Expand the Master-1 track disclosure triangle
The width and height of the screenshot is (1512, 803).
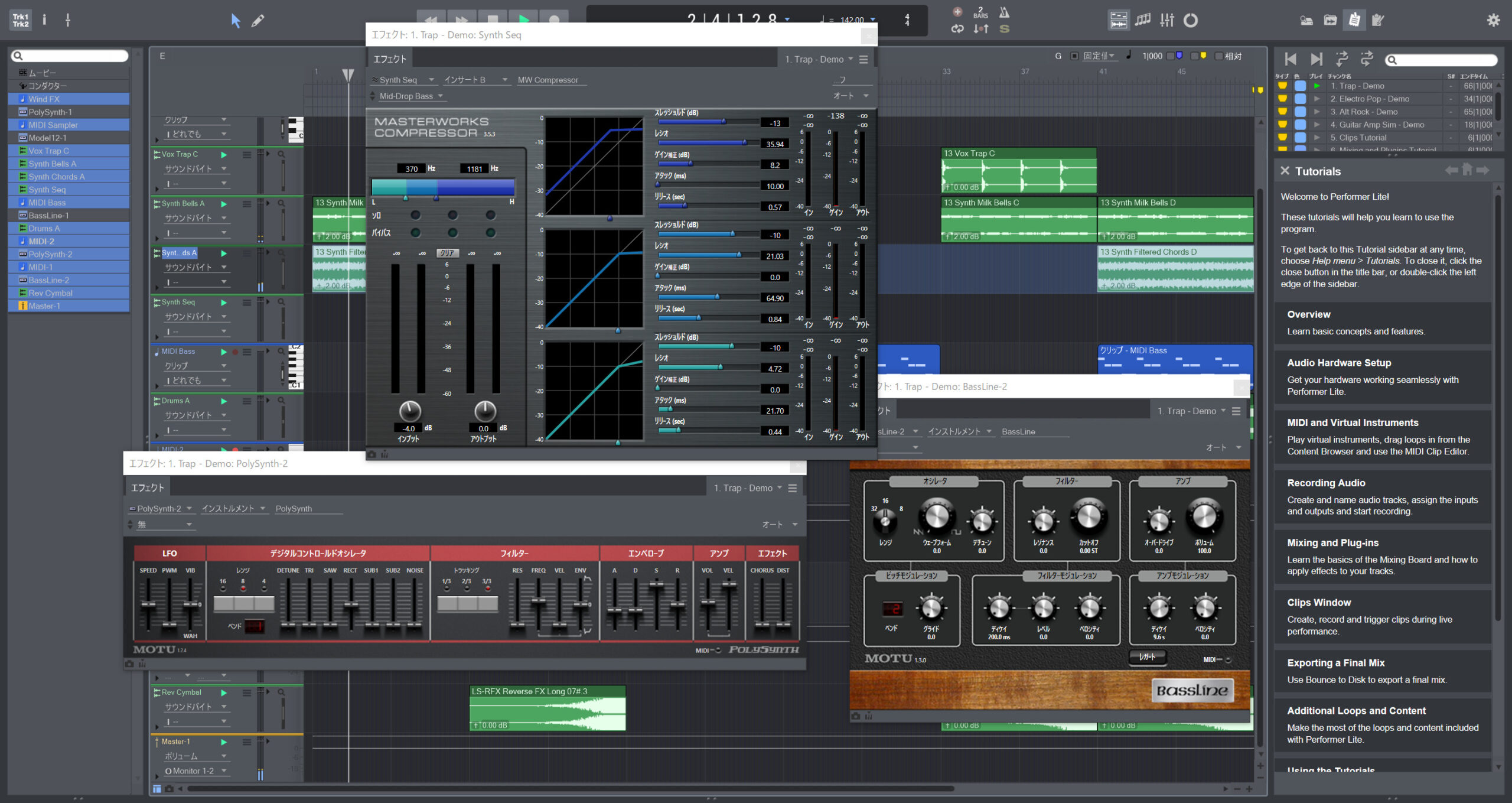[x=157, y=776]
